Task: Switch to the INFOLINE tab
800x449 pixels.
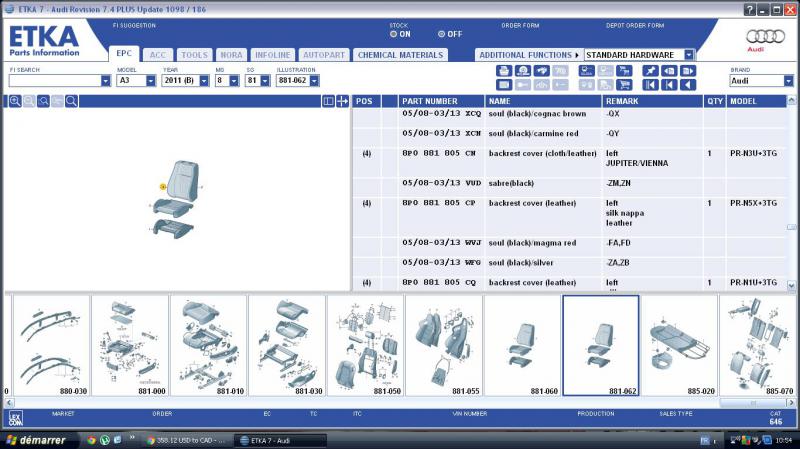Action: coord(272,55)
